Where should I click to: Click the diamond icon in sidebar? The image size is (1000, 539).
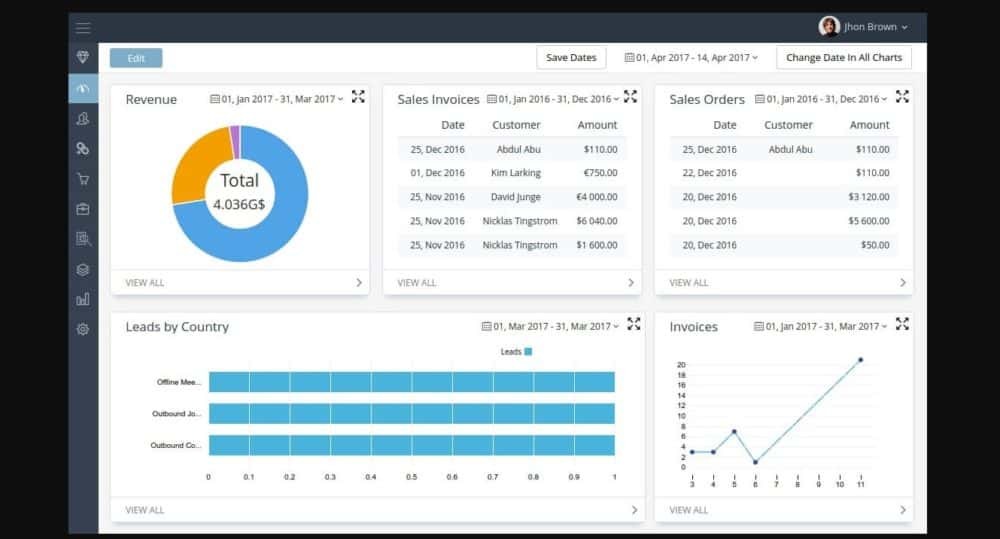point(83,58)
